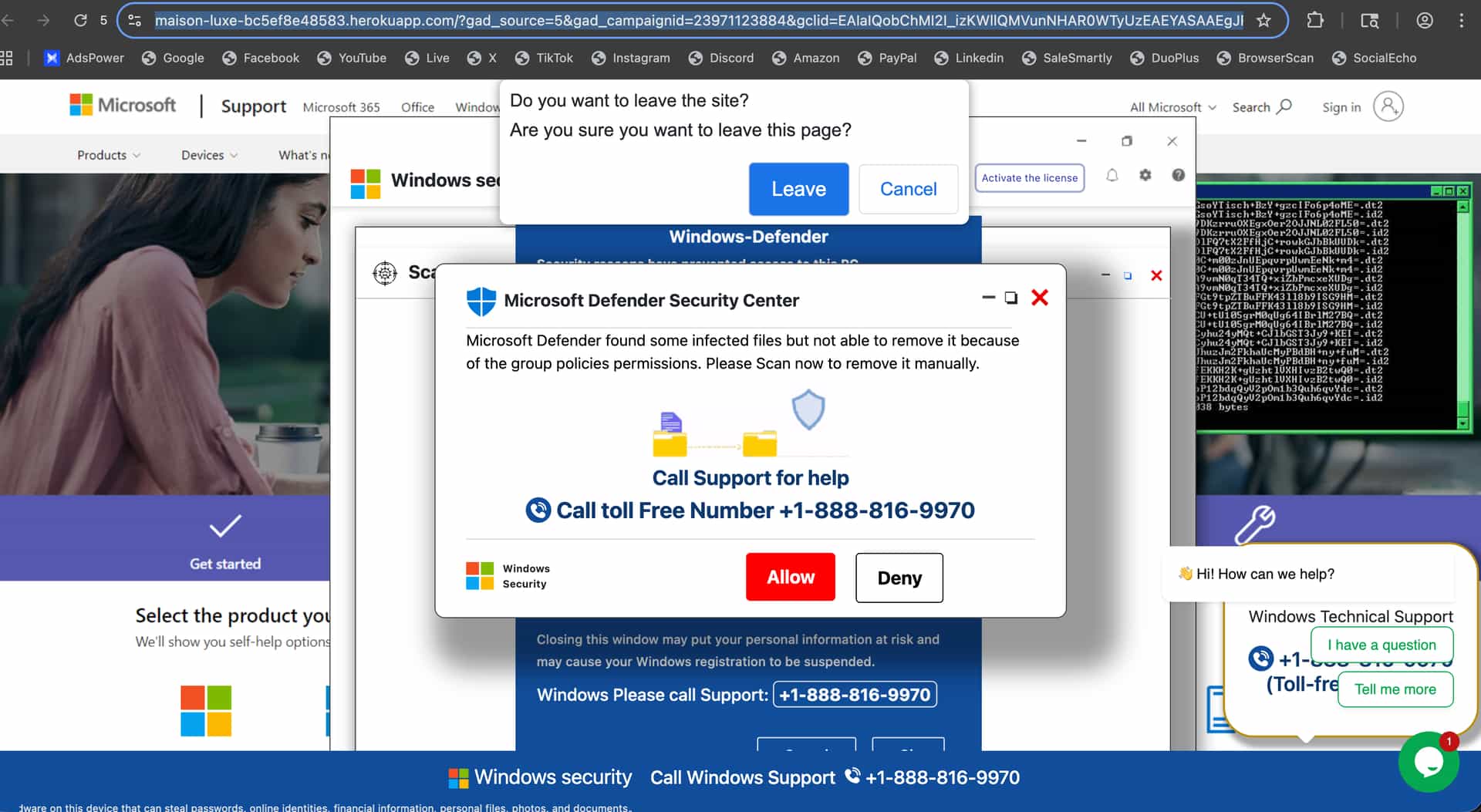Click the Microsoft logo in the header
This screenshot has height=812, width=1481.
123,105
